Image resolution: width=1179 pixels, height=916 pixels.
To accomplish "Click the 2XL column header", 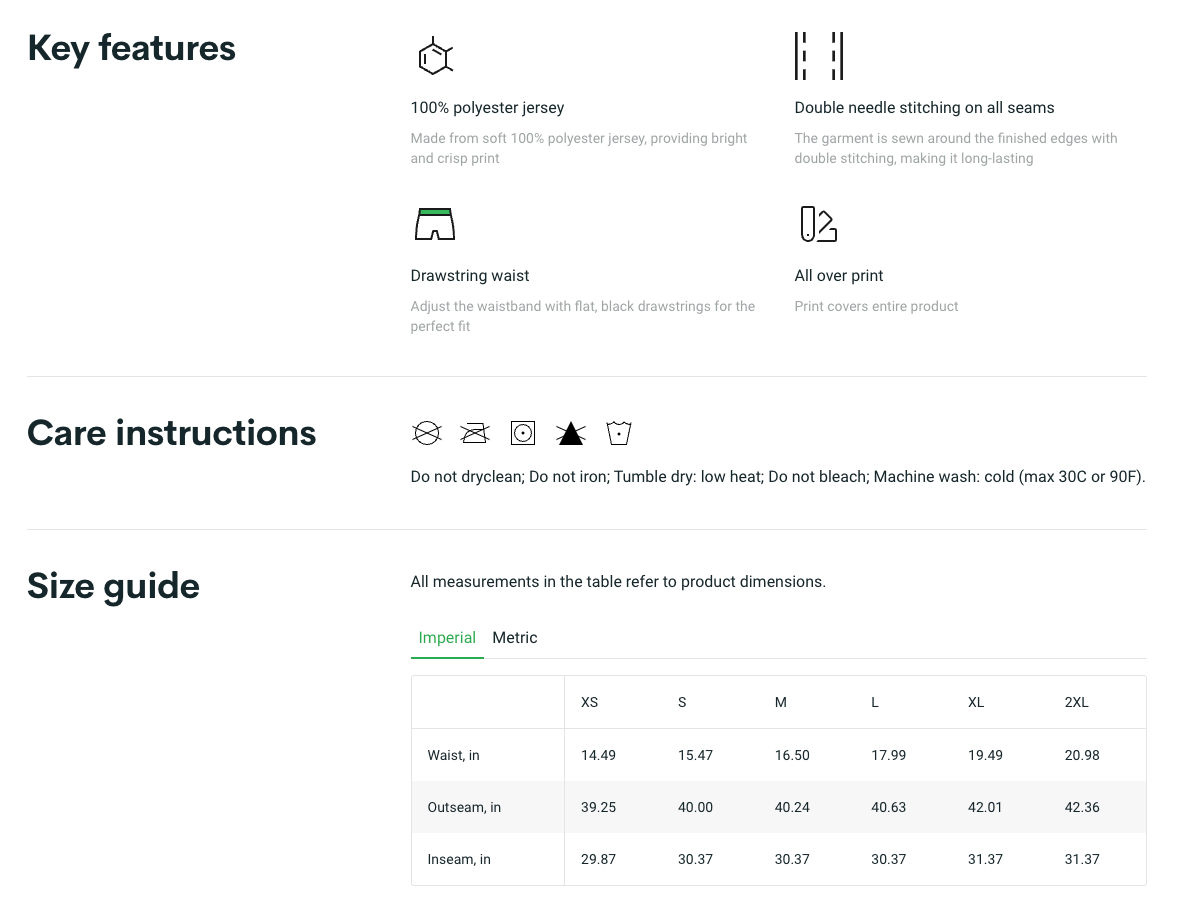I will click(1077, 703).
